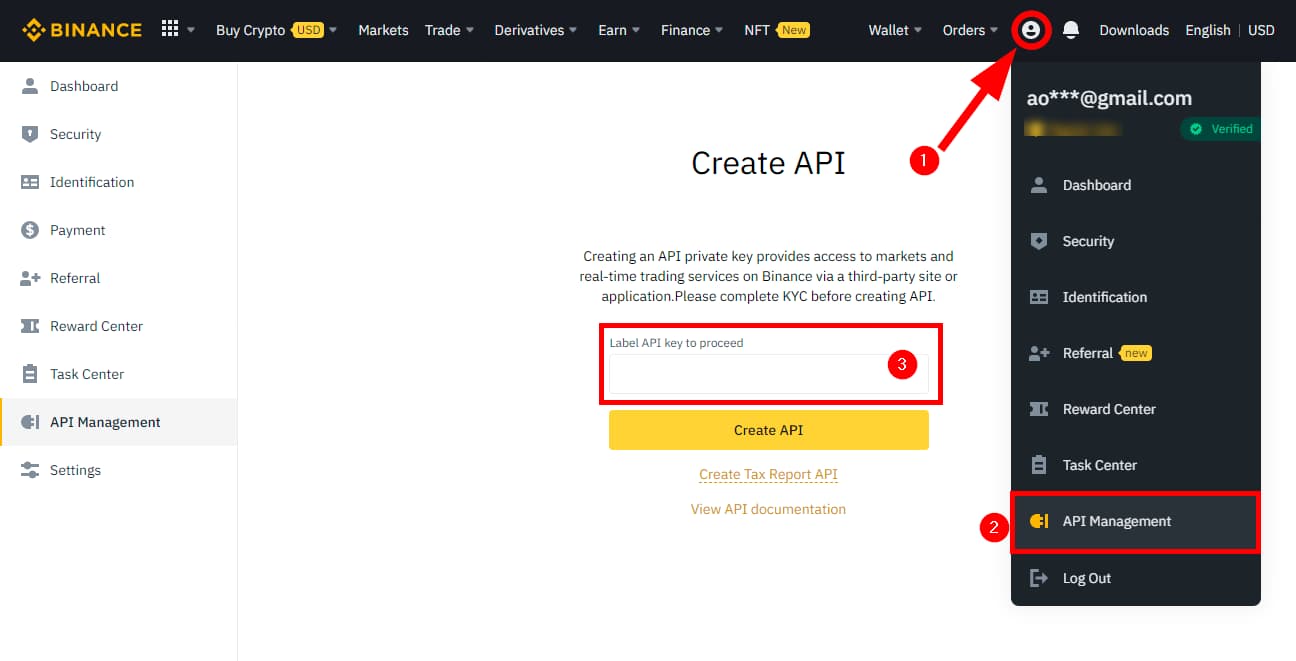Image resolution: width=1296 pixels, height=661 pixels.
Task: Click the yellow Create API button
Action: pos(768,430)
